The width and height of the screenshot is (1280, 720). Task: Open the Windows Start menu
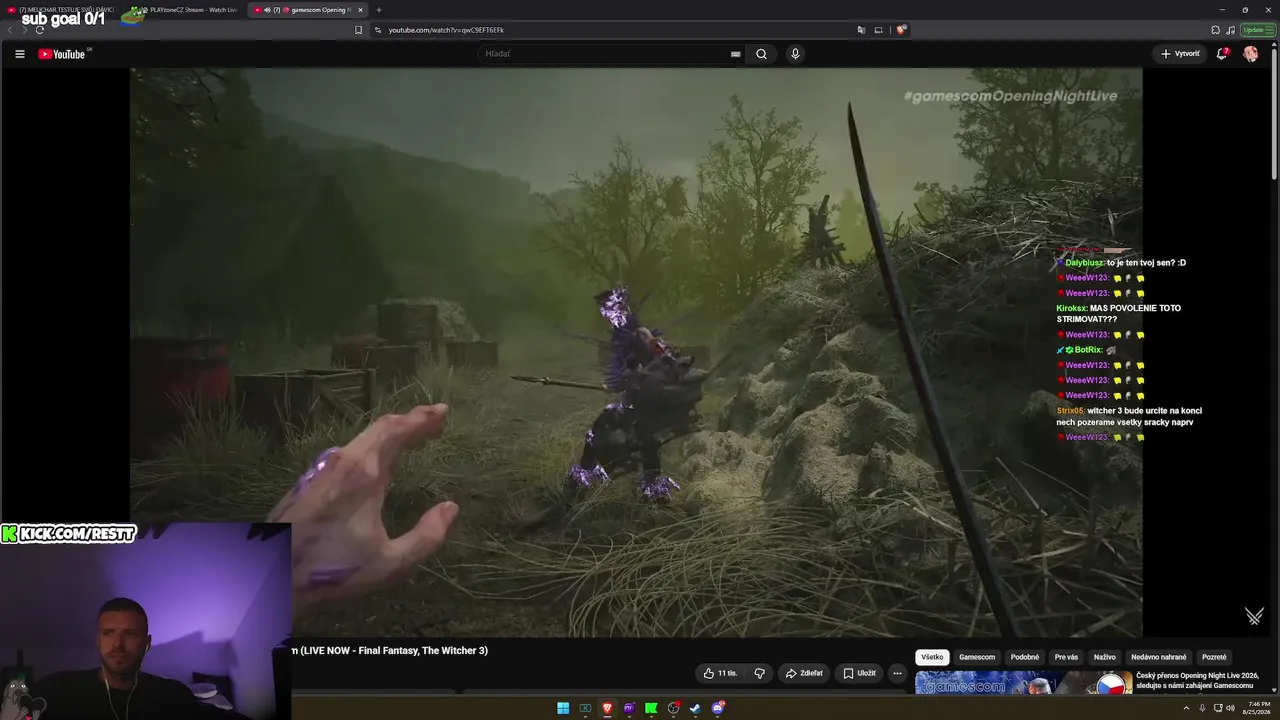pos(563,709)
